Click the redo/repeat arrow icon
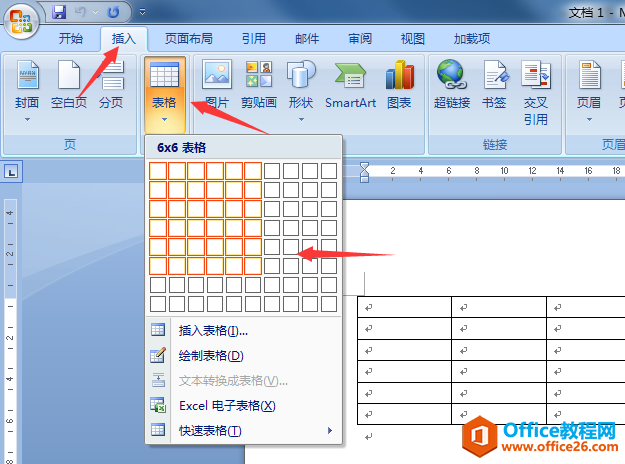625x464 pixels. point(113,12)
